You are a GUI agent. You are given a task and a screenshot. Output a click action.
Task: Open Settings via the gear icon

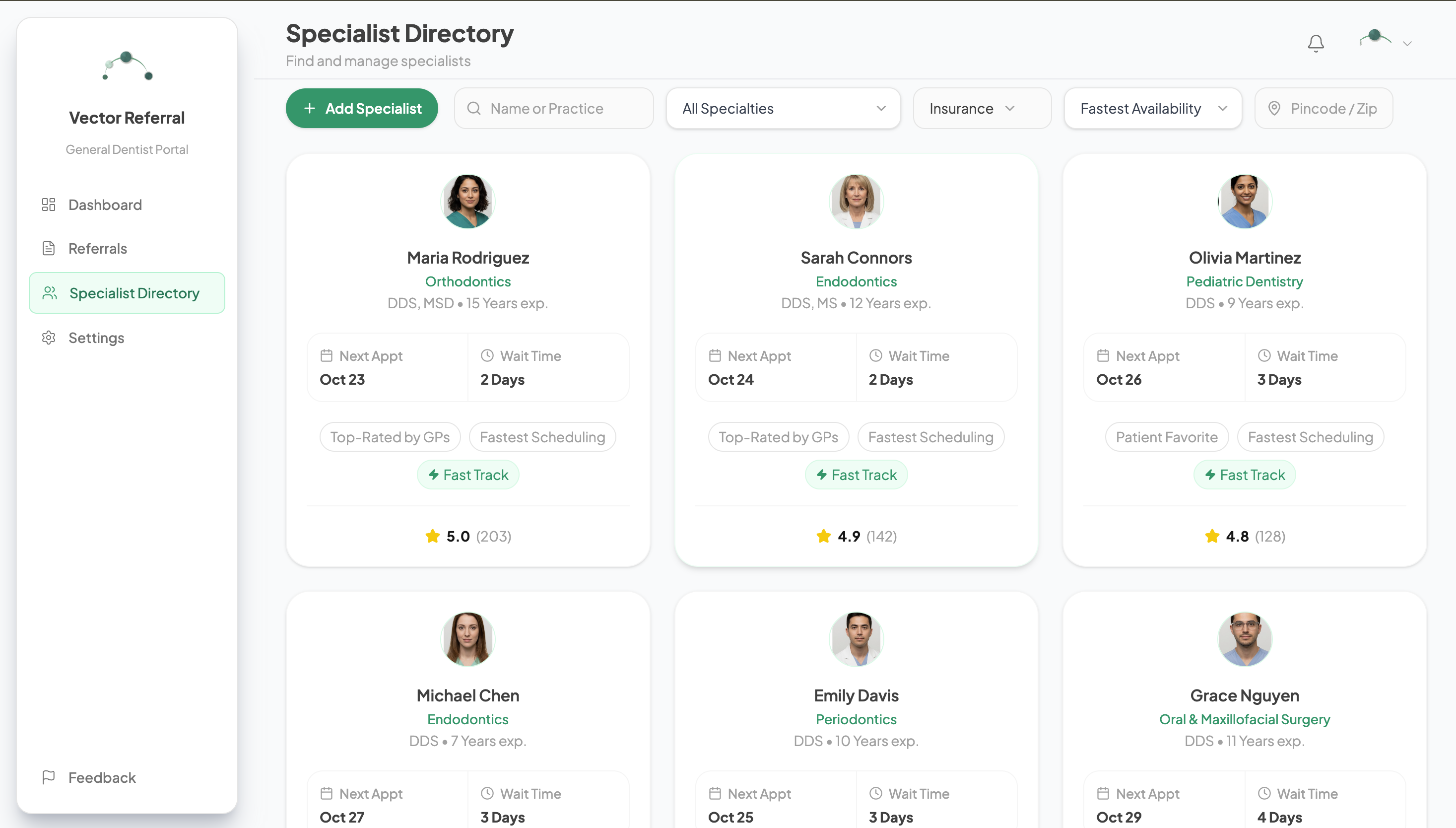coord(48,337)
